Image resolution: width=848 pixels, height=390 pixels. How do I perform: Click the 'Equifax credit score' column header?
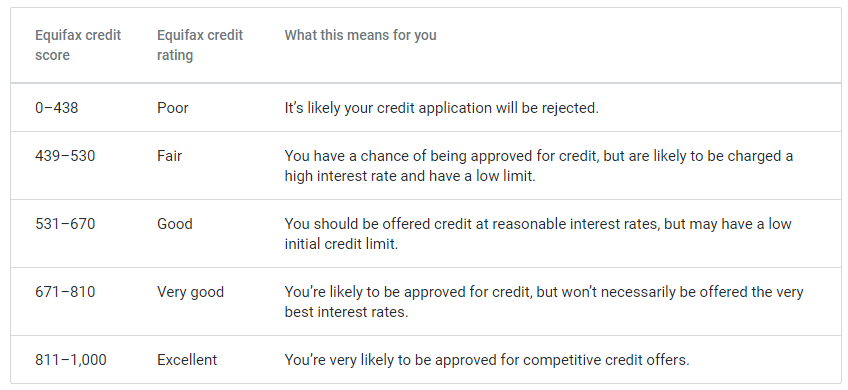78,45
